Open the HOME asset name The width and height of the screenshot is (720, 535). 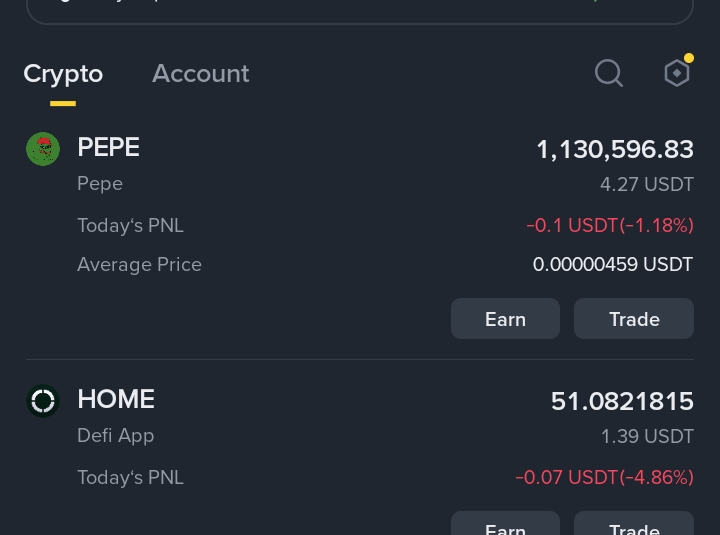tap(116, 399)
